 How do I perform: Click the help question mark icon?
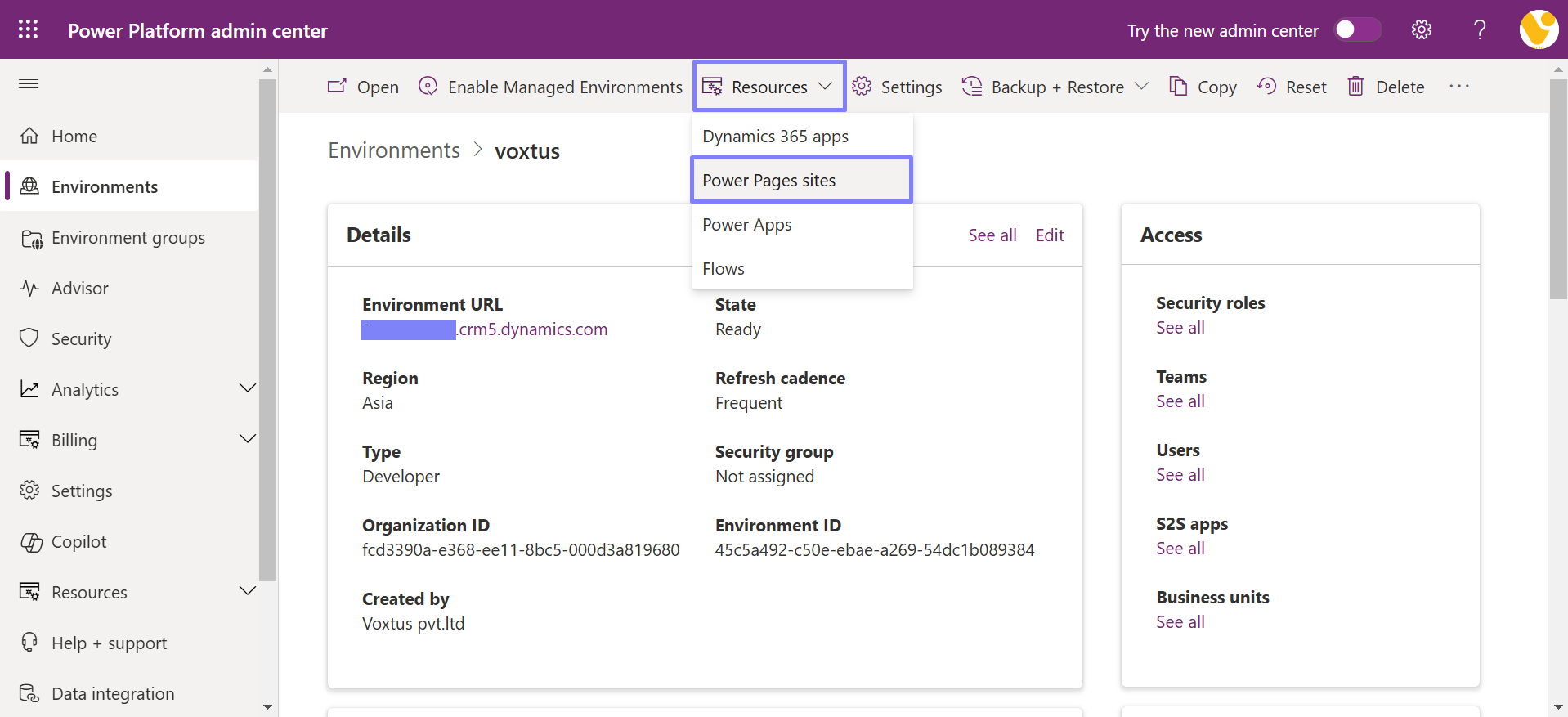(1480, 29)
